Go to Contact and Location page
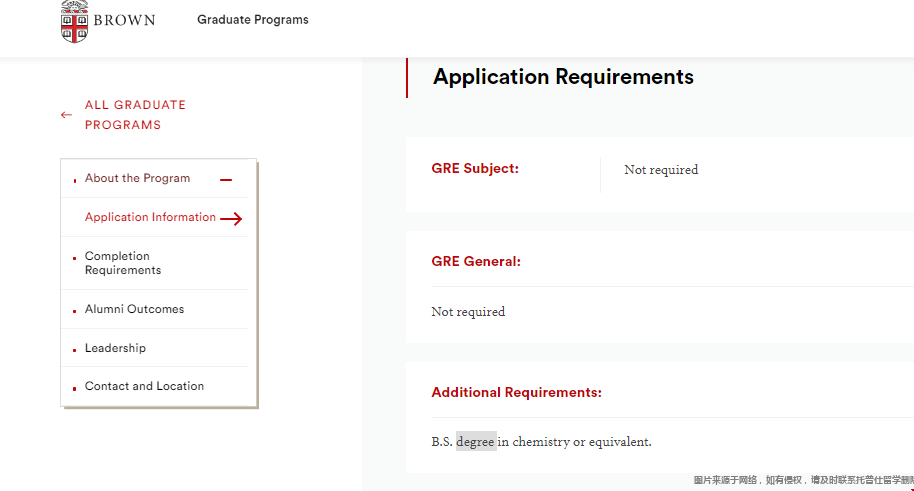The image size is (914, 491). pyautogui.click(x=144, y=386)
